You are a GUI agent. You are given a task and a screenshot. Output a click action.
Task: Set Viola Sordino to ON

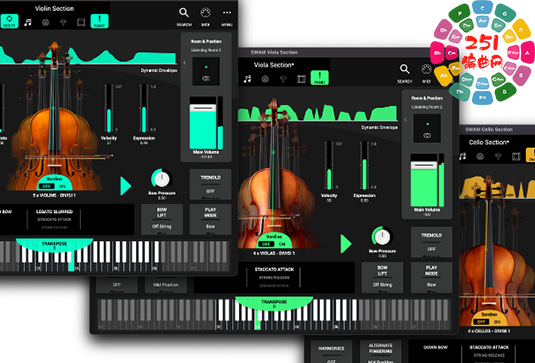click(x=282, y=244)
